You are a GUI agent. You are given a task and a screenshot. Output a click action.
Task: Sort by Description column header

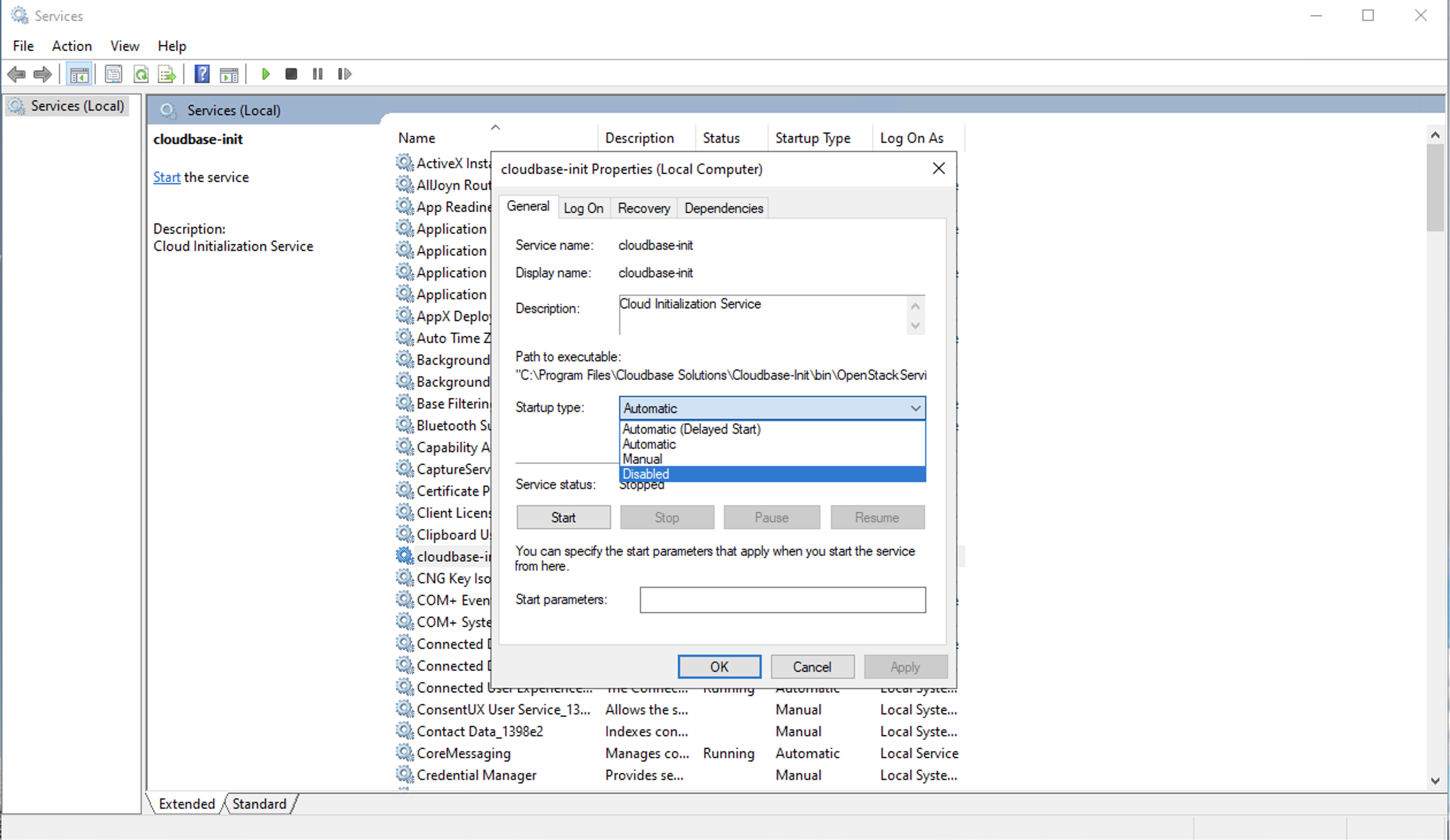646,138
